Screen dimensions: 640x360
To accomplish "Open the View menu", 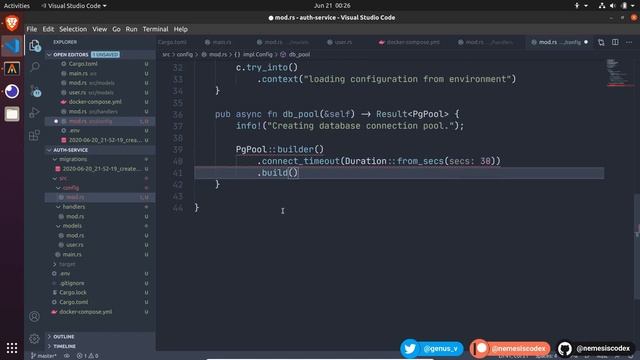I will click(x=100, y=29).
